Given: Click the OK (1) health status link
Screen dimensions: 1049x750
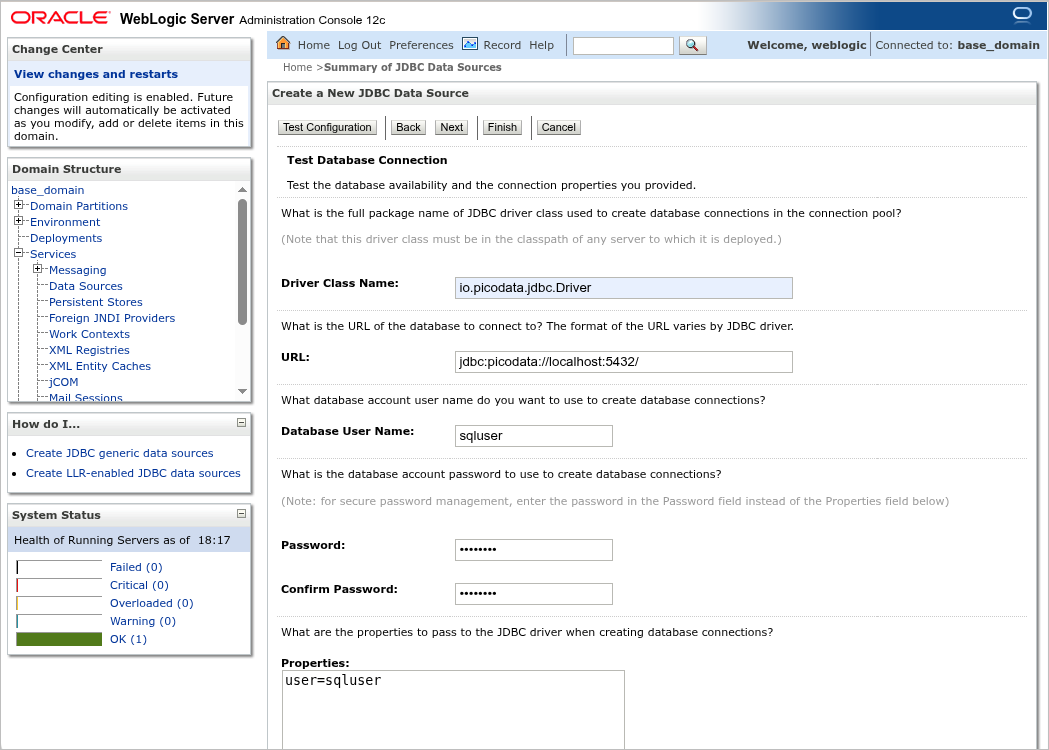Looking at the screenshot, I should point(130,639).
